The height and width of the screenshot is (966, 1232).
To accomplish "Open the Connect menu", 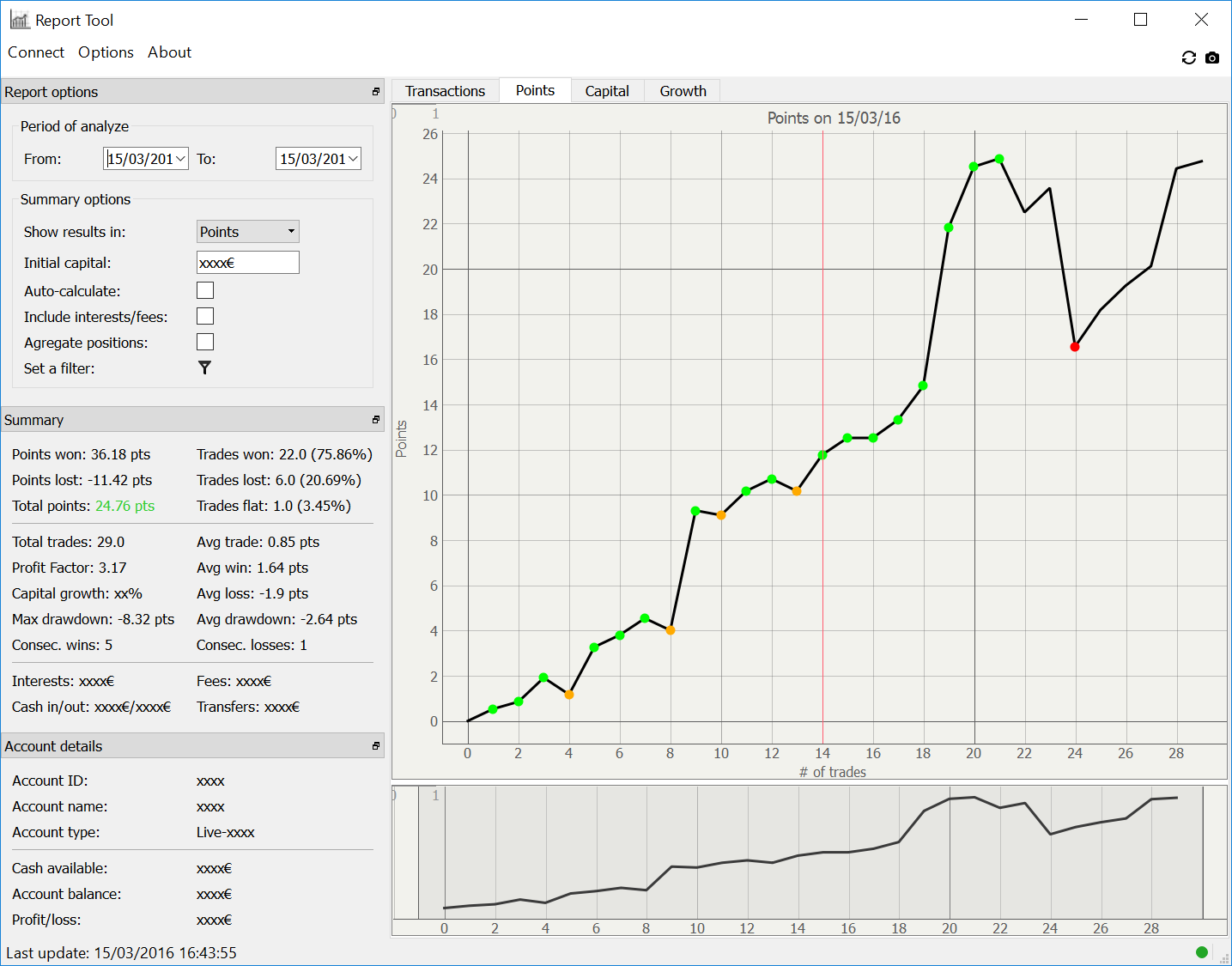I will pos(36,52).
